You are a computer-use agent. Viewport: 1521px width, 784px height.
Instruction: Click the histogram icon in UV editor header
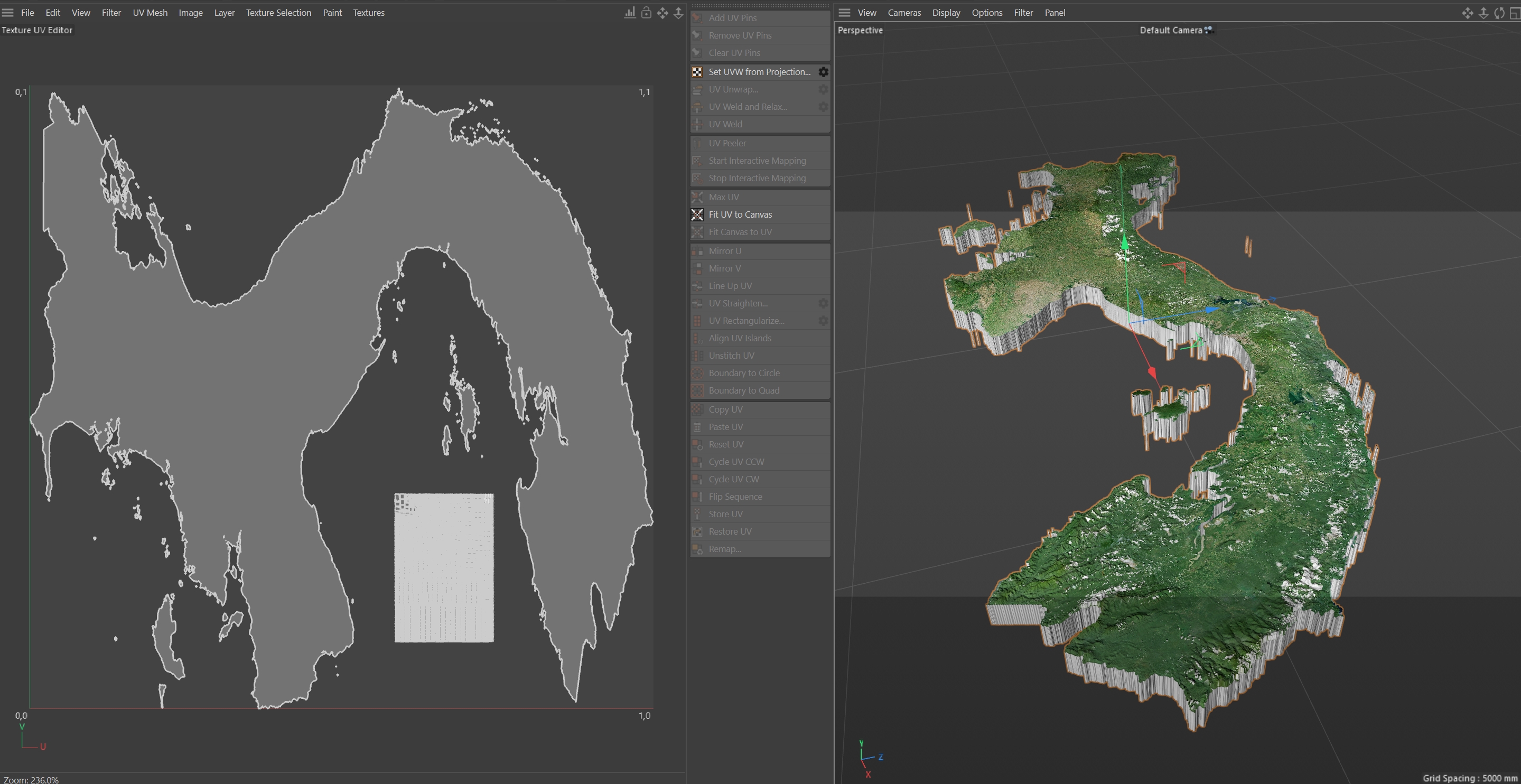630,12
